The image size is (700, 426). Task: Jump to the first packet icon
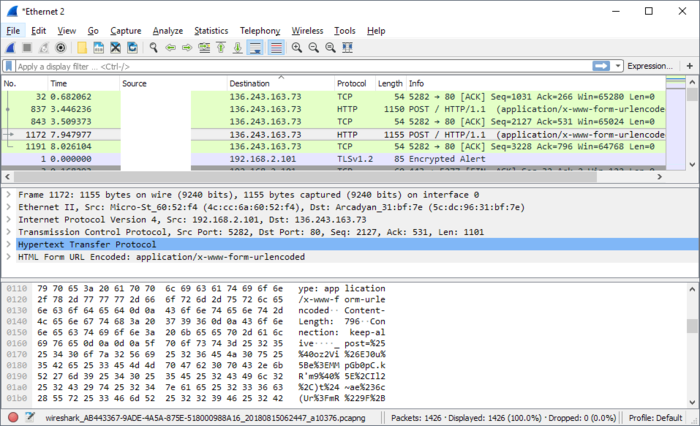click(220, 47)
